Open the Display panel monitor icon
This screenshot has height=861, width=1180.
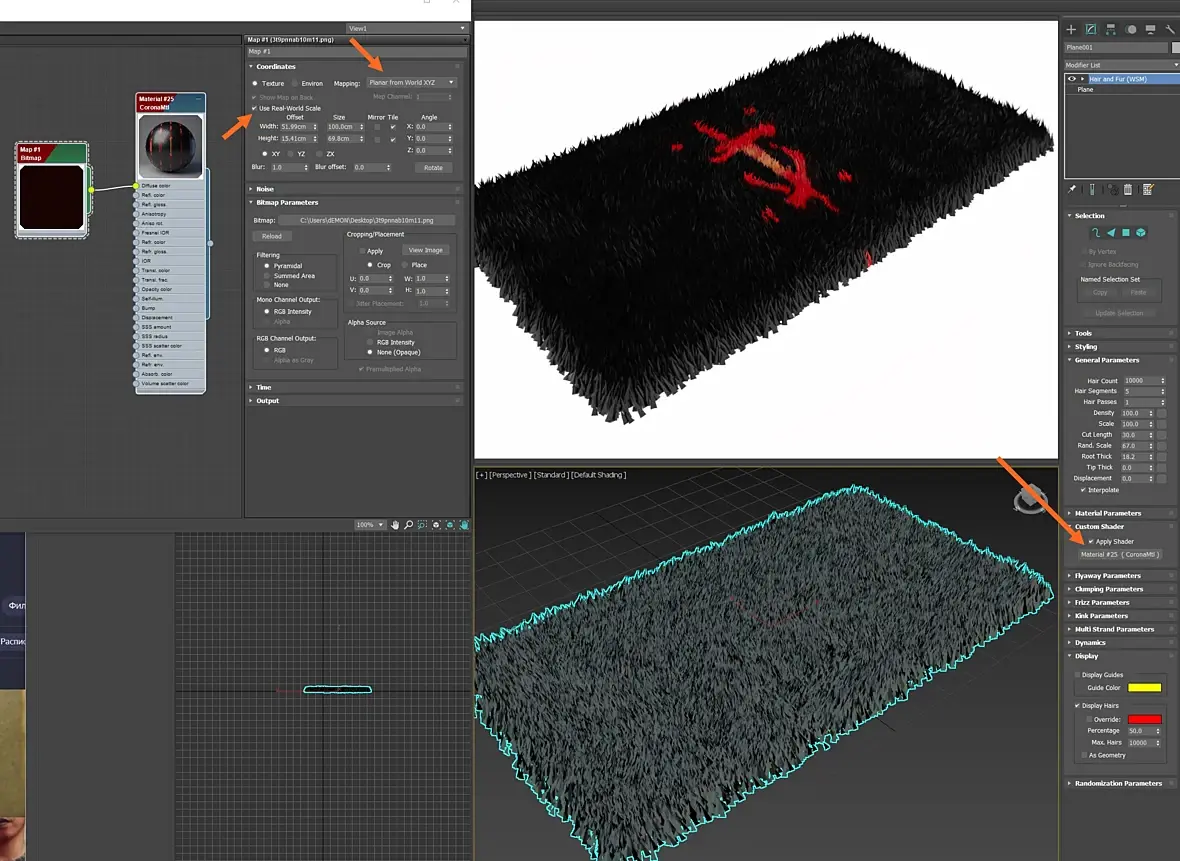point(1151,29)
